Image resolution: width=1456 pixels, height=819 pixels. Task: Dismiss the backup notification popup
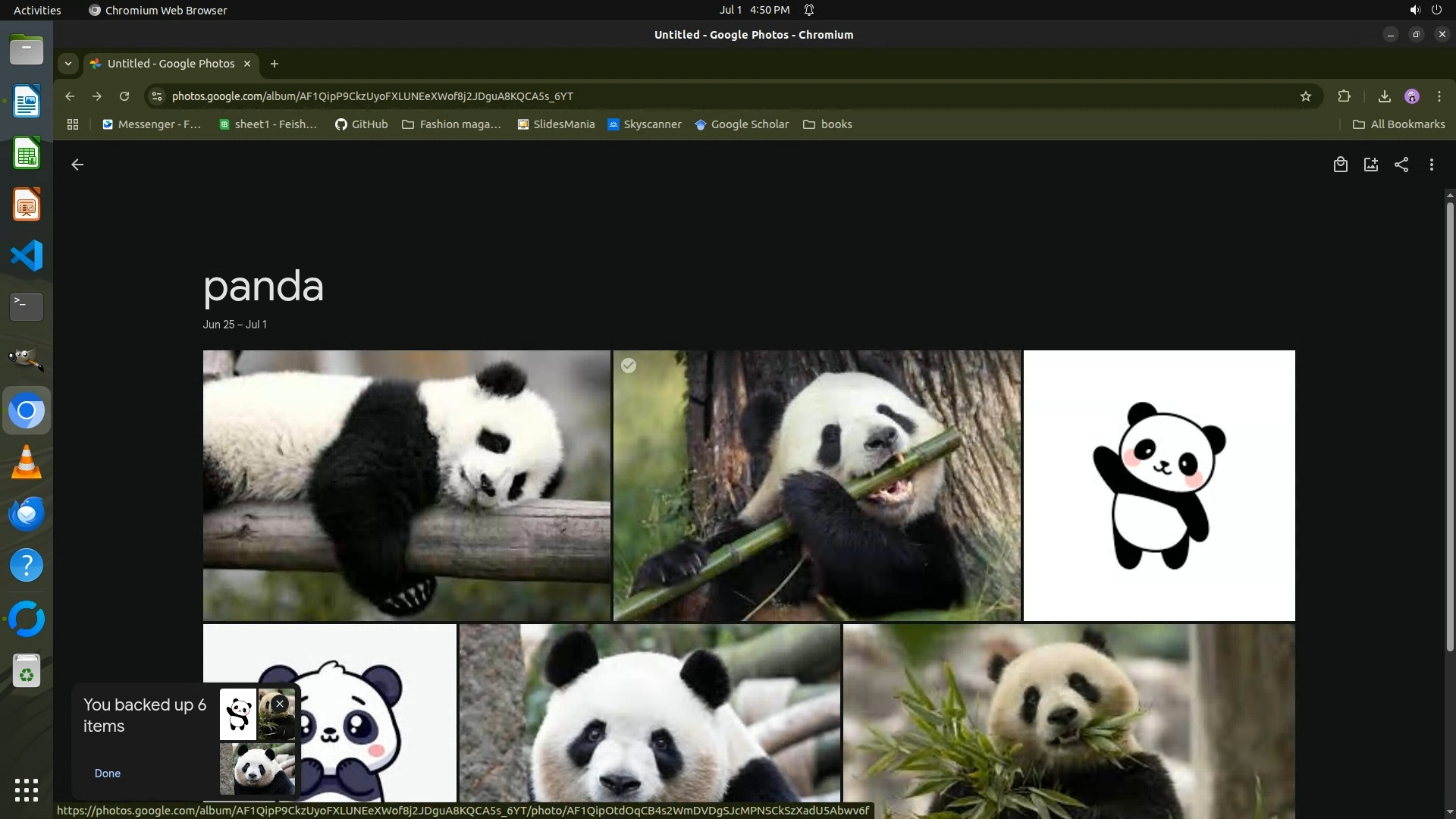[280, 704]
